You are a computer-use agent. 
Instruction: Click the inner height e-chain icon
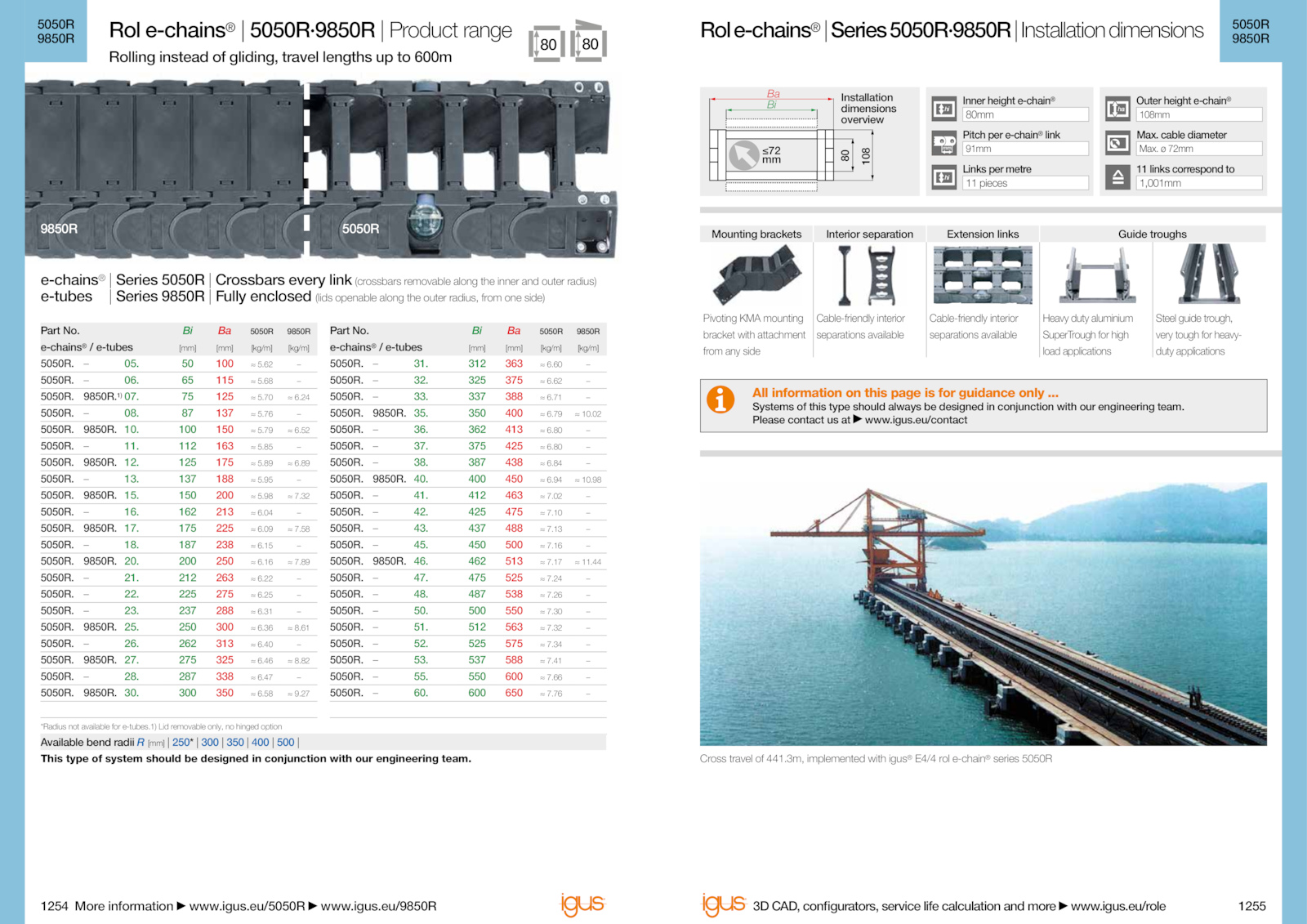click(944, 109)
